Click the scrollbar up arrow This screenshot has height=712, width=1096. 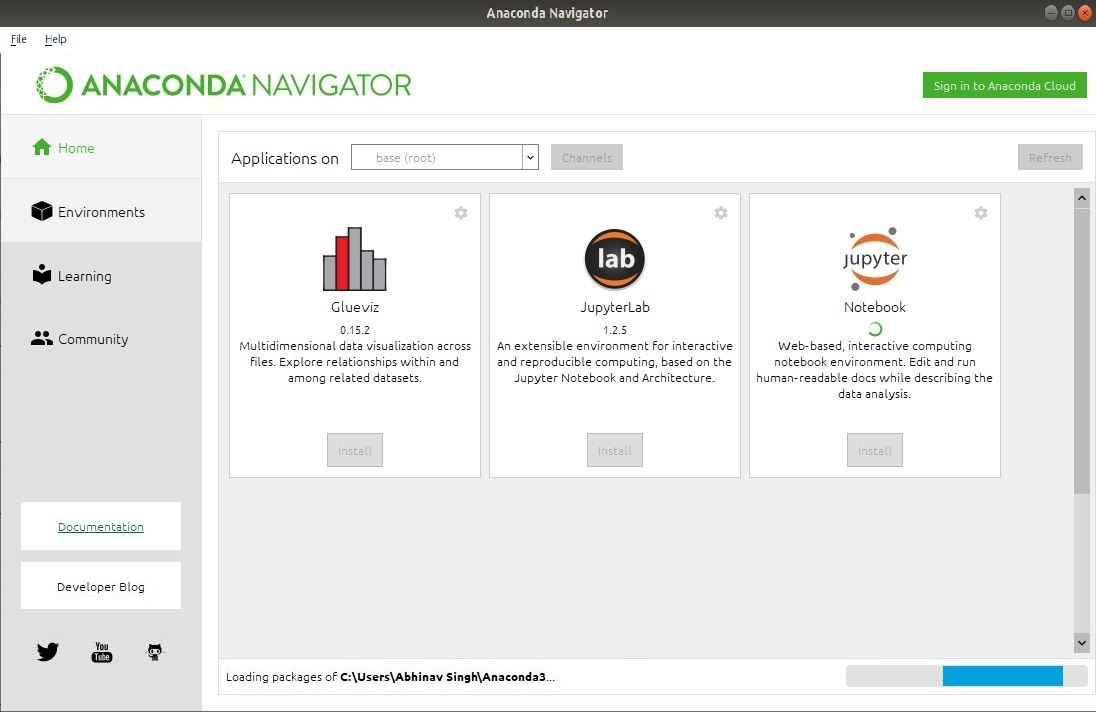[x=1081, y=198]
